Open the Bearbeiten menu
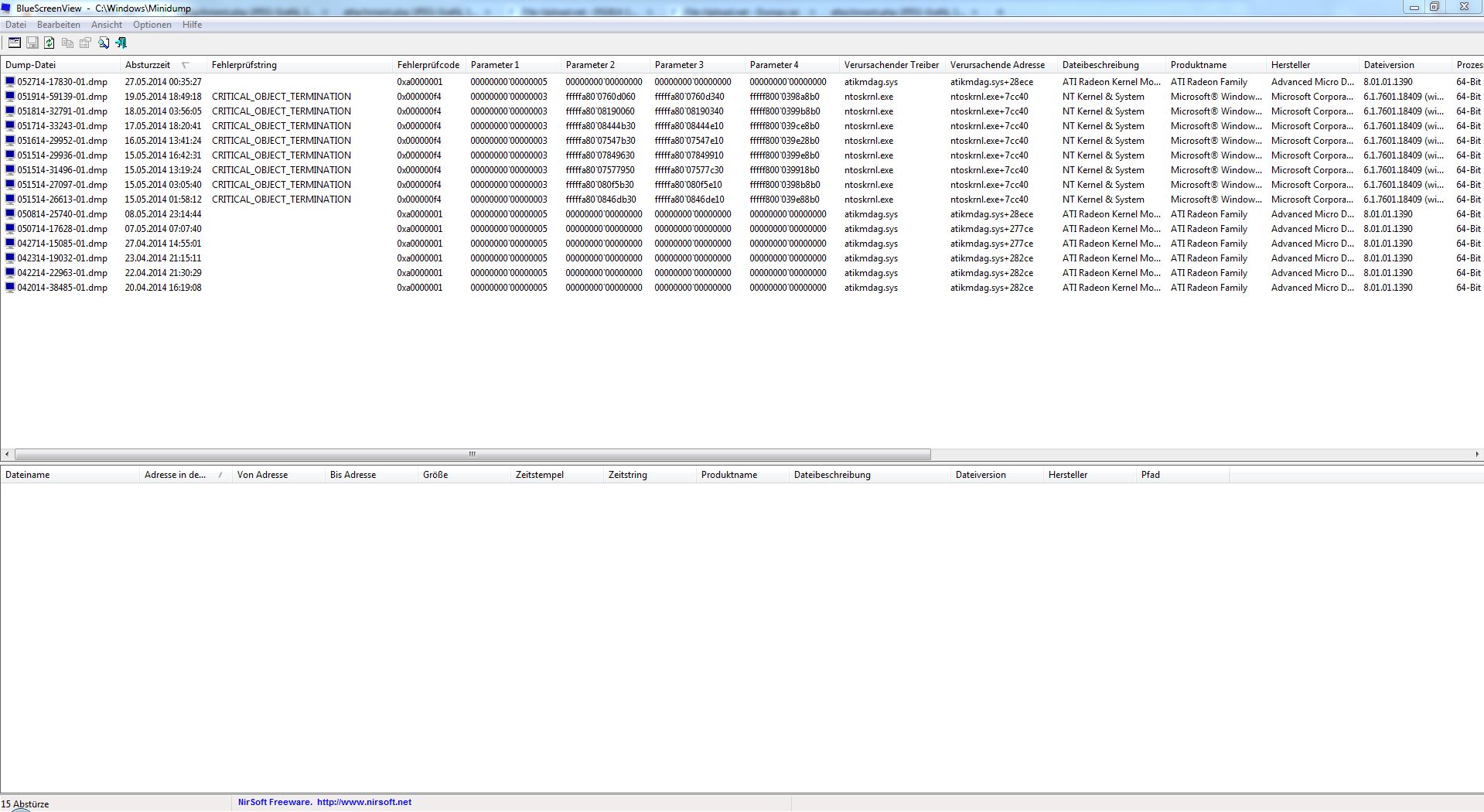The width and height of the screenshot is (1484, 812). coord(59,25)
